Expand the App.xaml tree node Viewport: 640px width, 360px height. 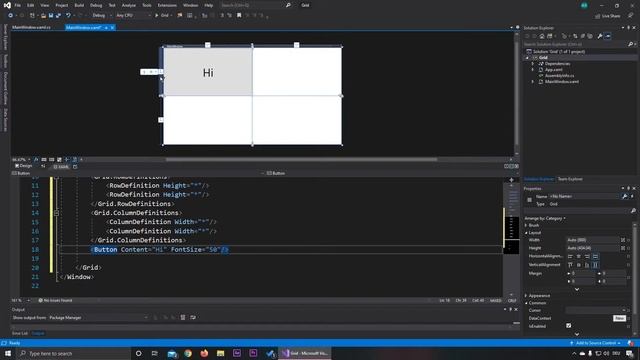point(533,70)
